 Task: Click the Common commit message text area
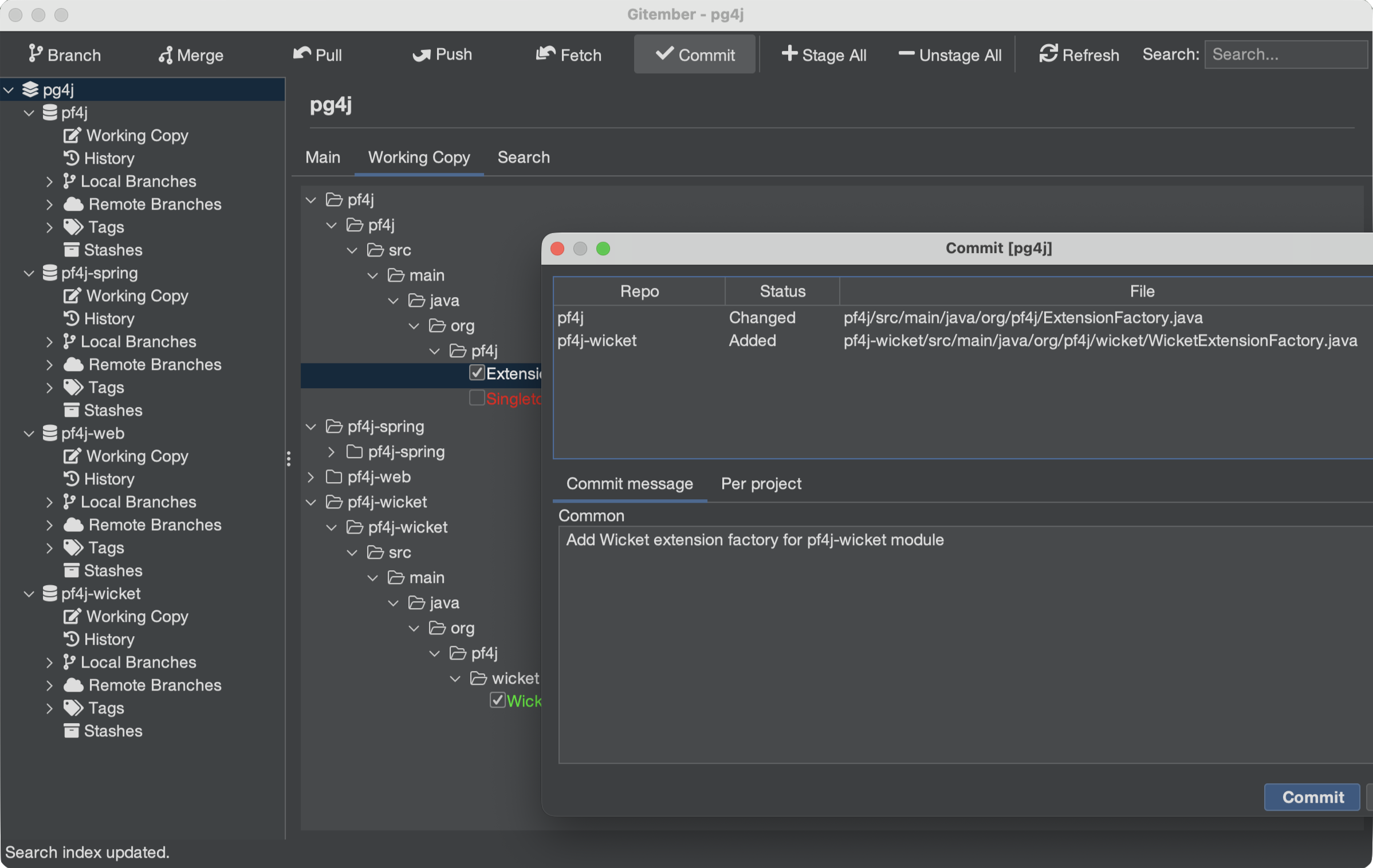click(965, 645)
